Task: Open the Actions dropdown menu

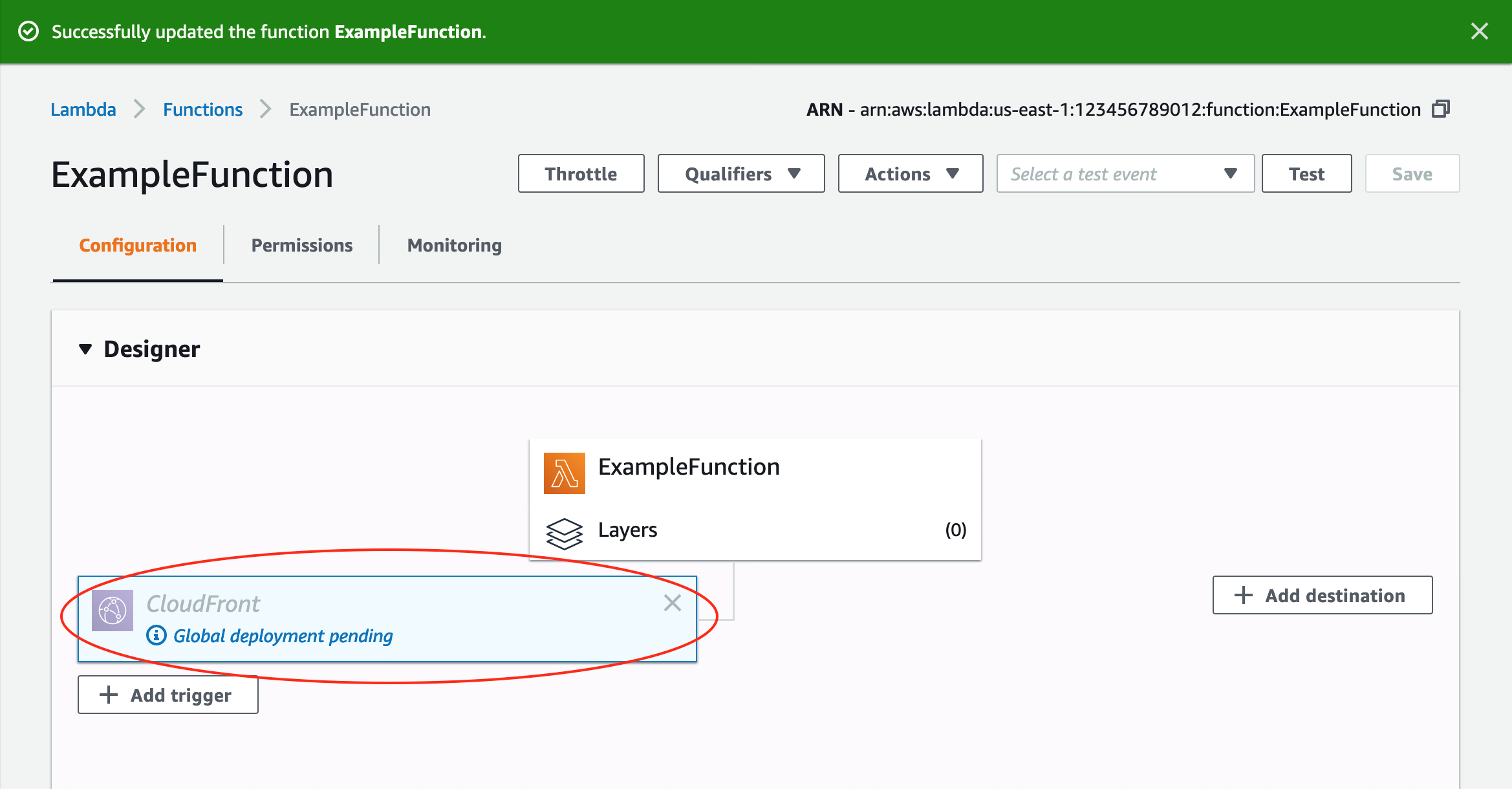Action: click(x=911, y=173)
